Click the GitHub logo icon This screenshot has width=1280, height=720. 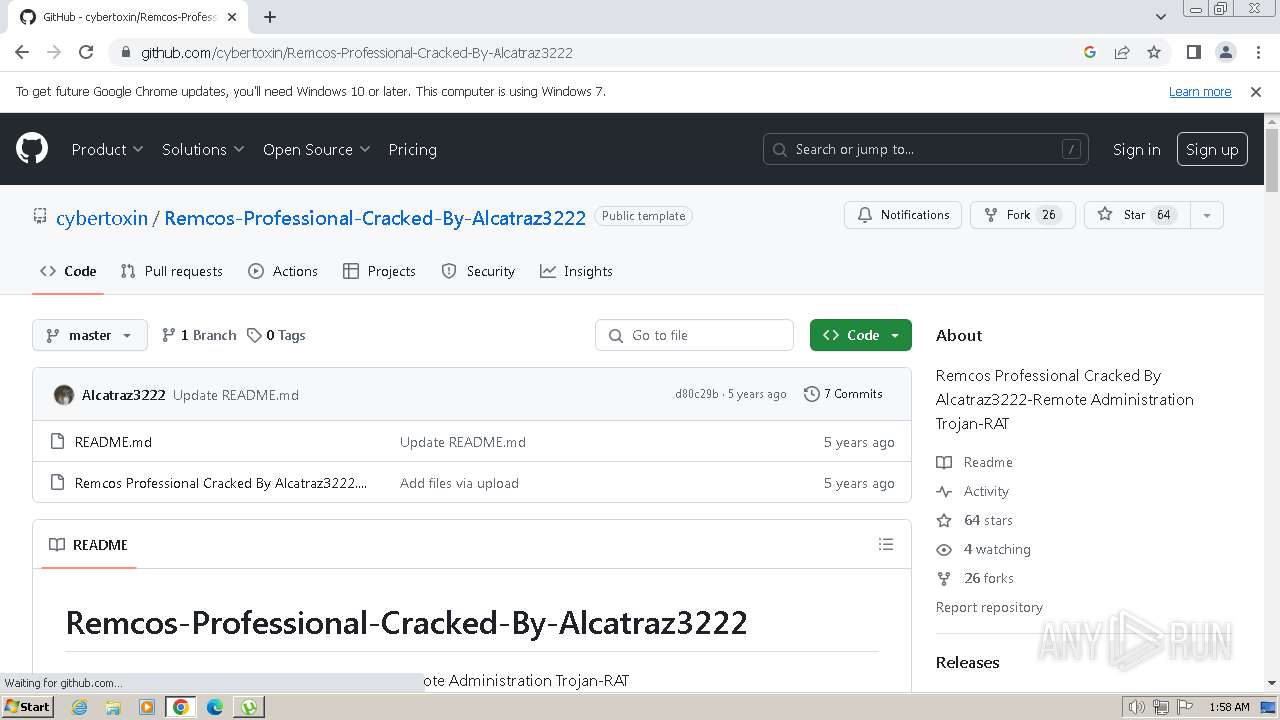tap(32, 149)
